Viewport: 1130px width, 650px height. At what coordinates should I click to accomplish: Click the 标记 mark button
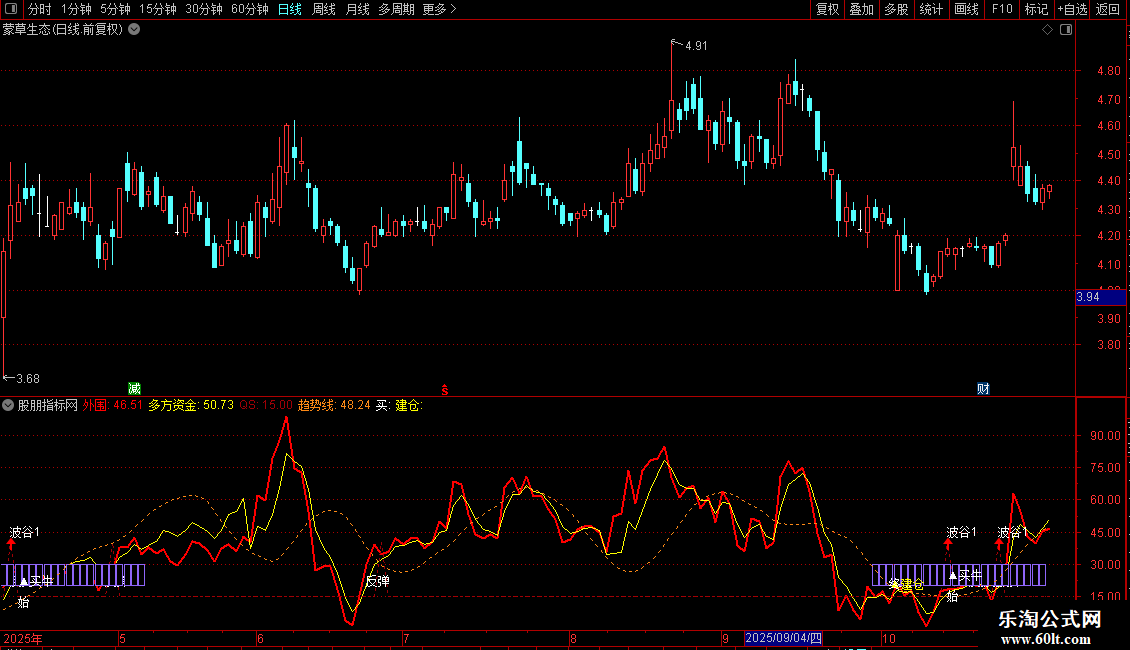(x=1036, y=9)
